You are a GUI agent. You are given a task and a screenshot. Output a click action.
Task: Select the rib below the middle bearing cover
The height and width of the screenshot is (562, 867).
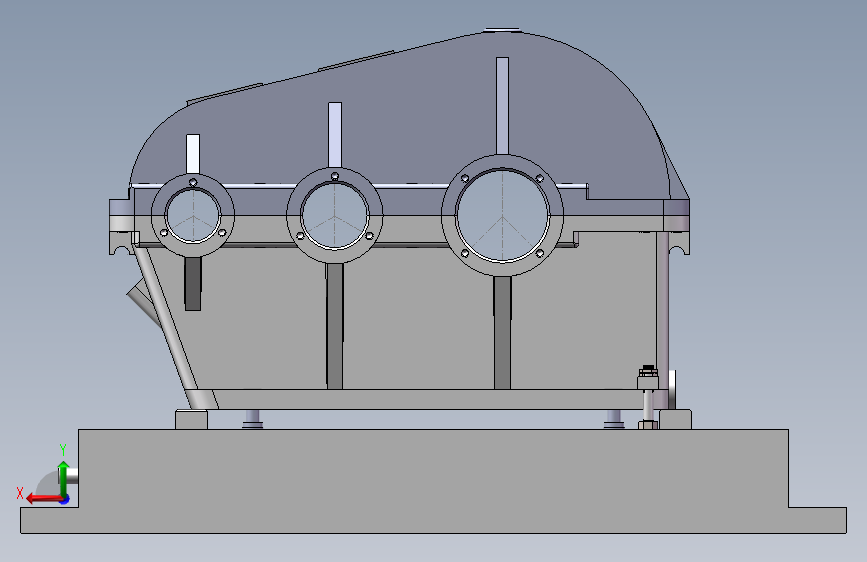[x=335, y=326]
